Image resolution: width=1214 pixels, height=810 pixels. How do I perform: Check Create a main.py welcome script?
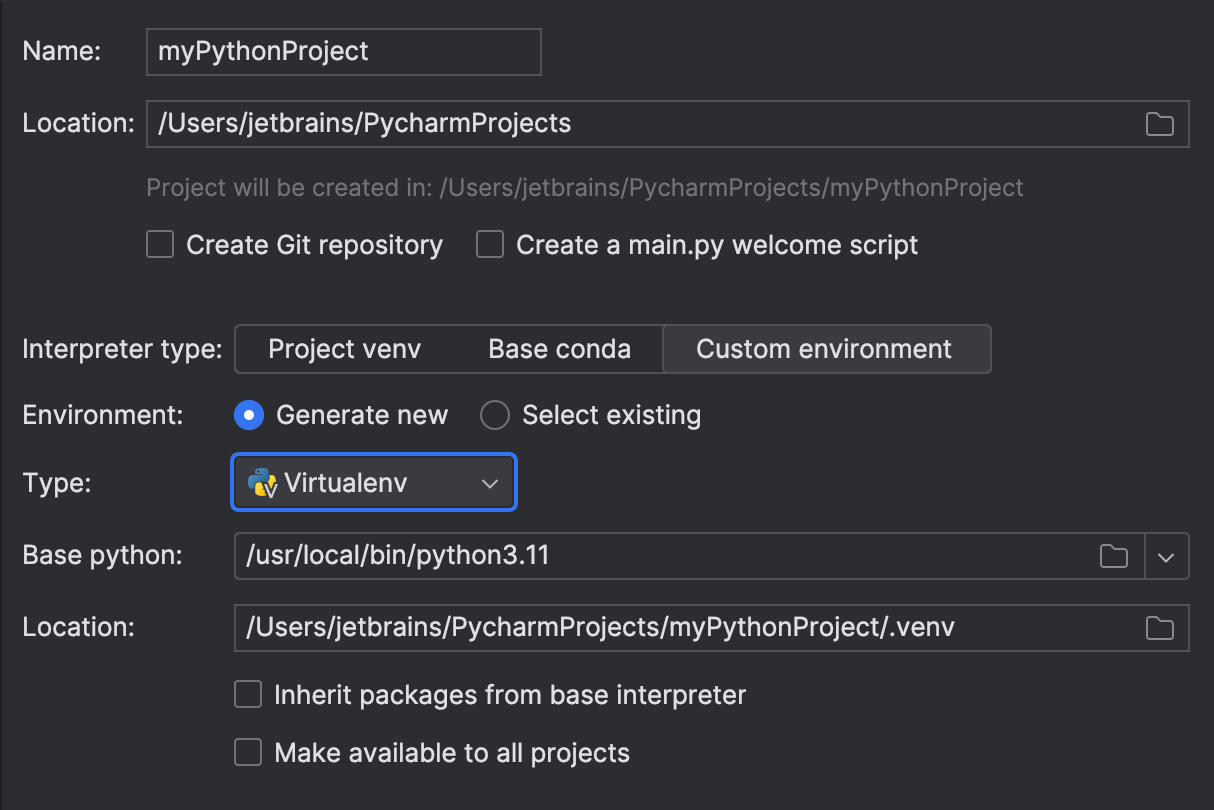point(489,244)
